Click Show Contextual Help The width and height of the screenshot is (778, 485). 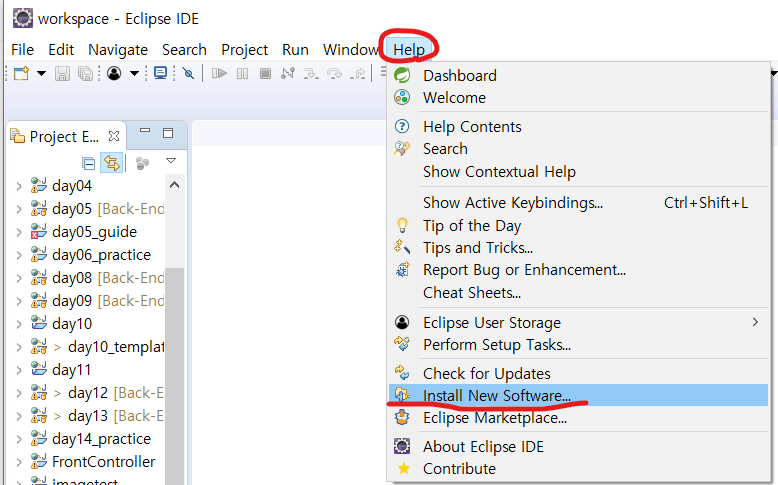578,172
